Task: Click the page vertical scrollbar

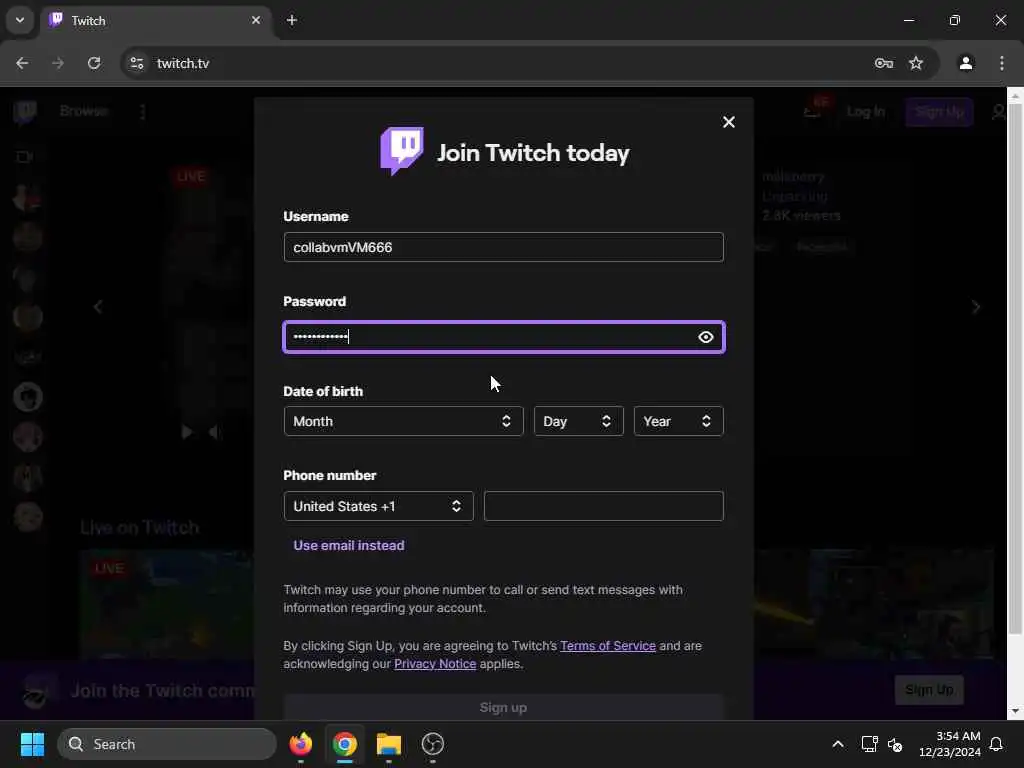Action: click(1014, 369)
